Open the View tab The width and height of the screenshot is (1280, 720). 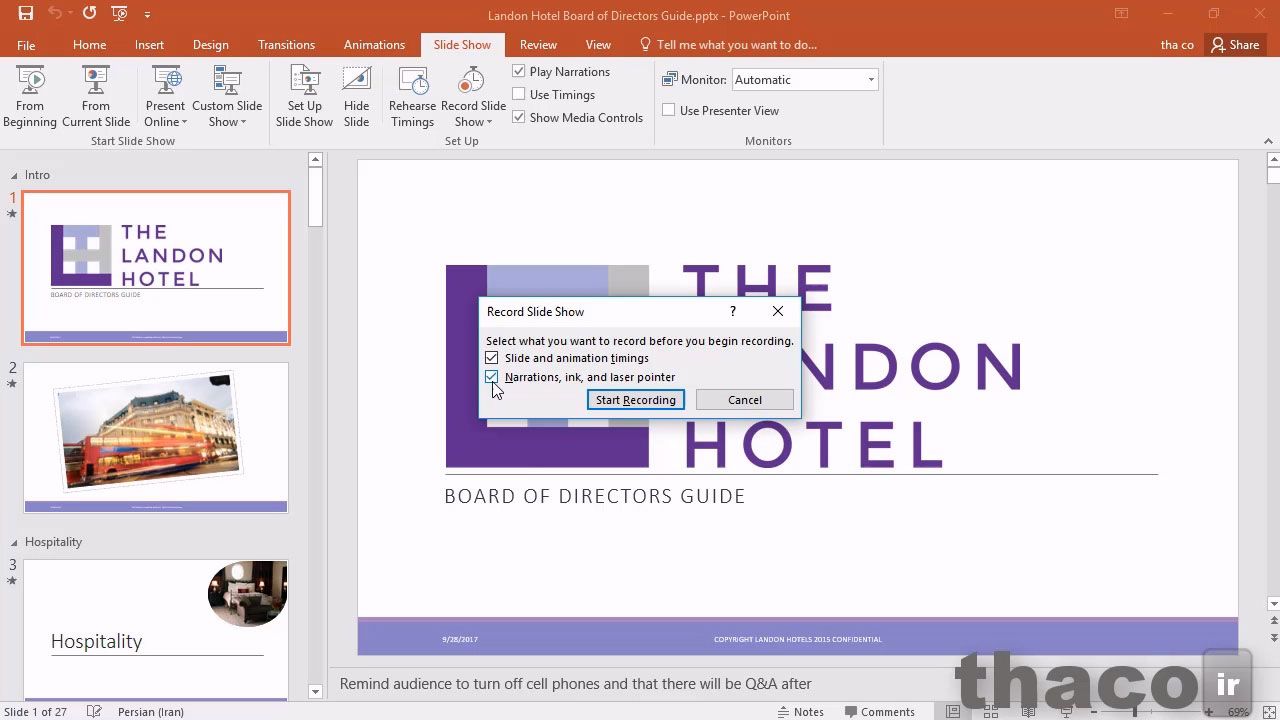(x=598, y=45)
